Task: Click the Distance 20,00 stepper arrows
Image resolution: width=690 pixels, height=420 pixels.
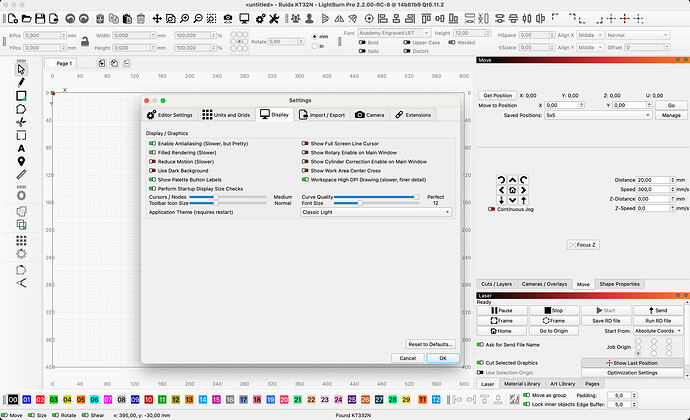Action: click(672, 180)
